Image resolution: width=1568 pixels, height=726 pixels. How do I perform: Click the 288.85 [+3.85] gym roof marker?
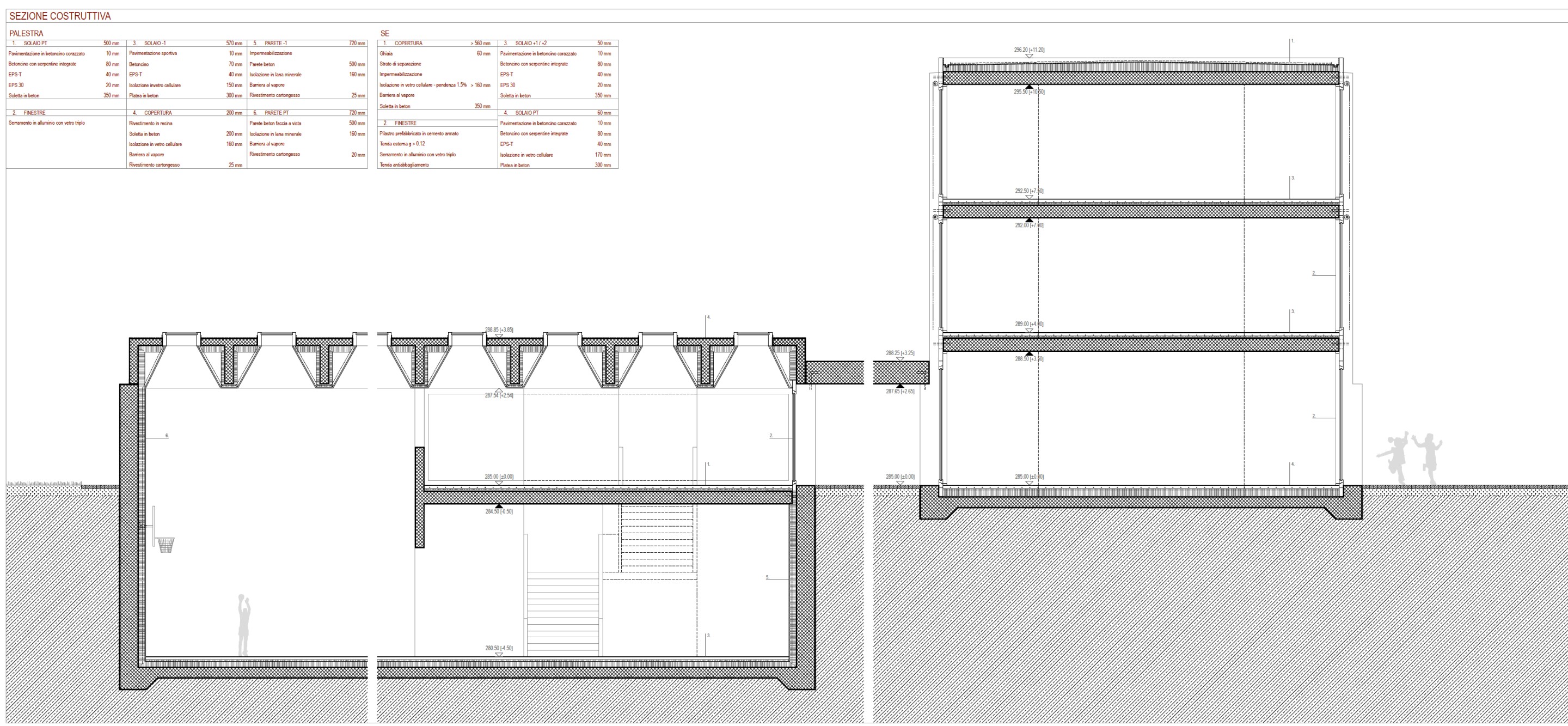pos(499,330)
